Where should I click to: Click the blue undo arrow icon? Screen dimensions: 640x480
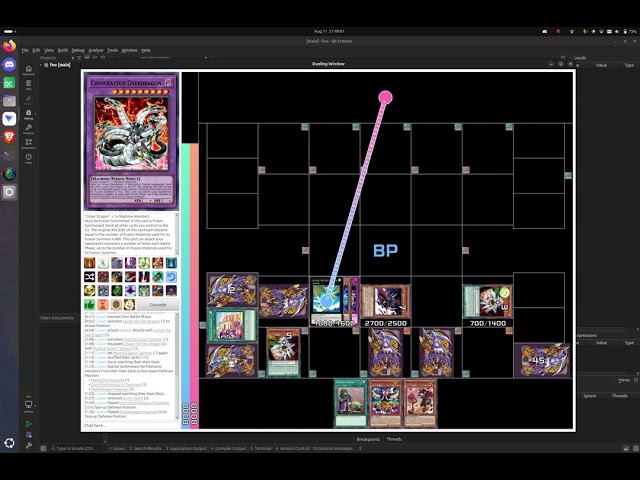tap(171, 277)
